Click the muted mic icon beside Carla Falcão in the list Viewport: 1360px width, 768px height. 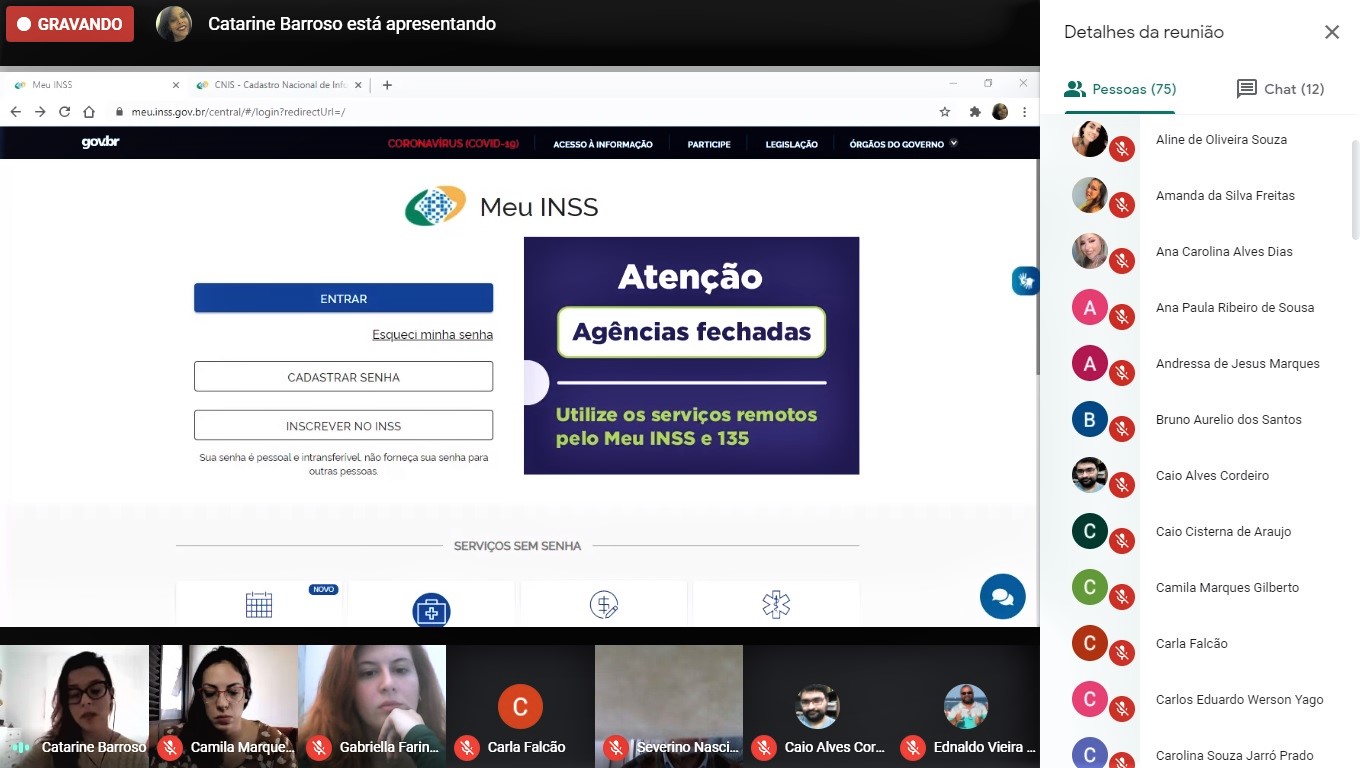click(1122, 653)
